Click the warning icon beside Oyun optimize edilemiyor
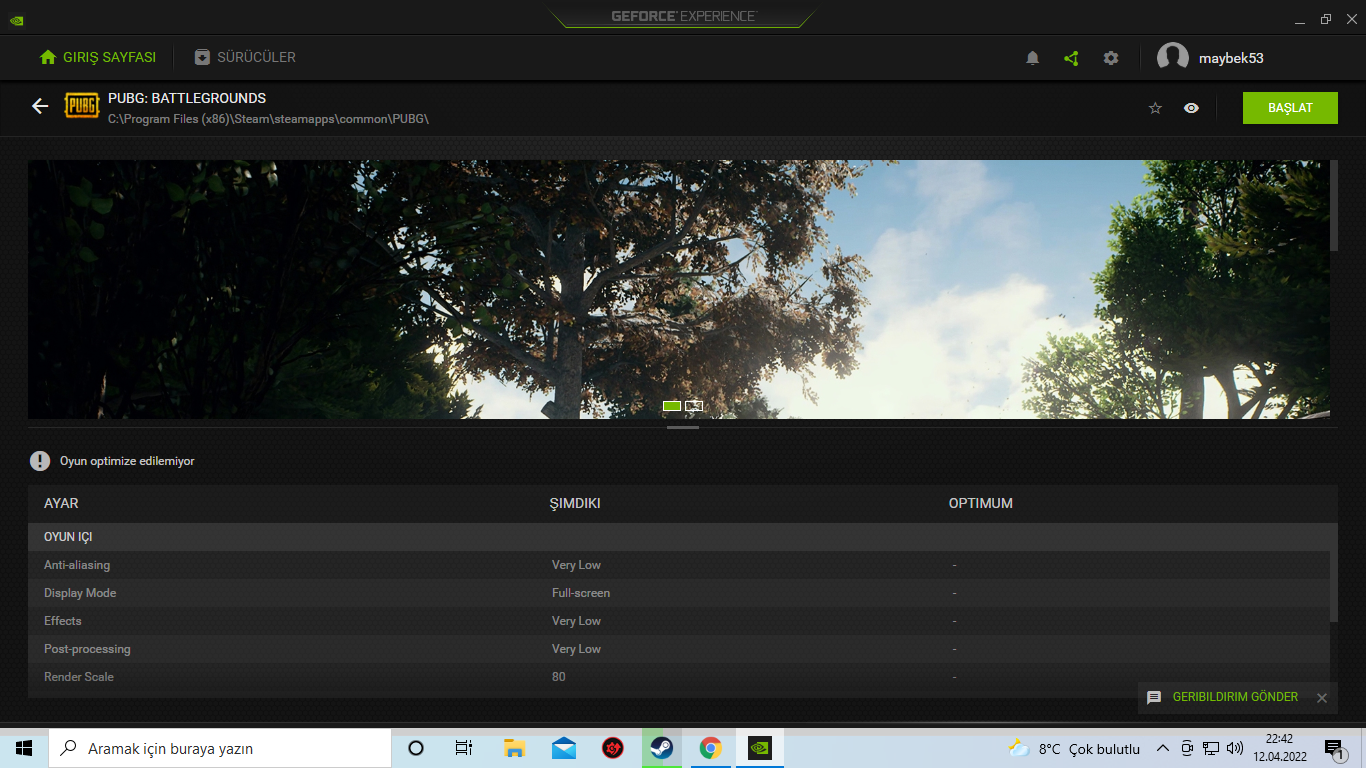Viewport: 1366px width, 768px height. point(39,461)
